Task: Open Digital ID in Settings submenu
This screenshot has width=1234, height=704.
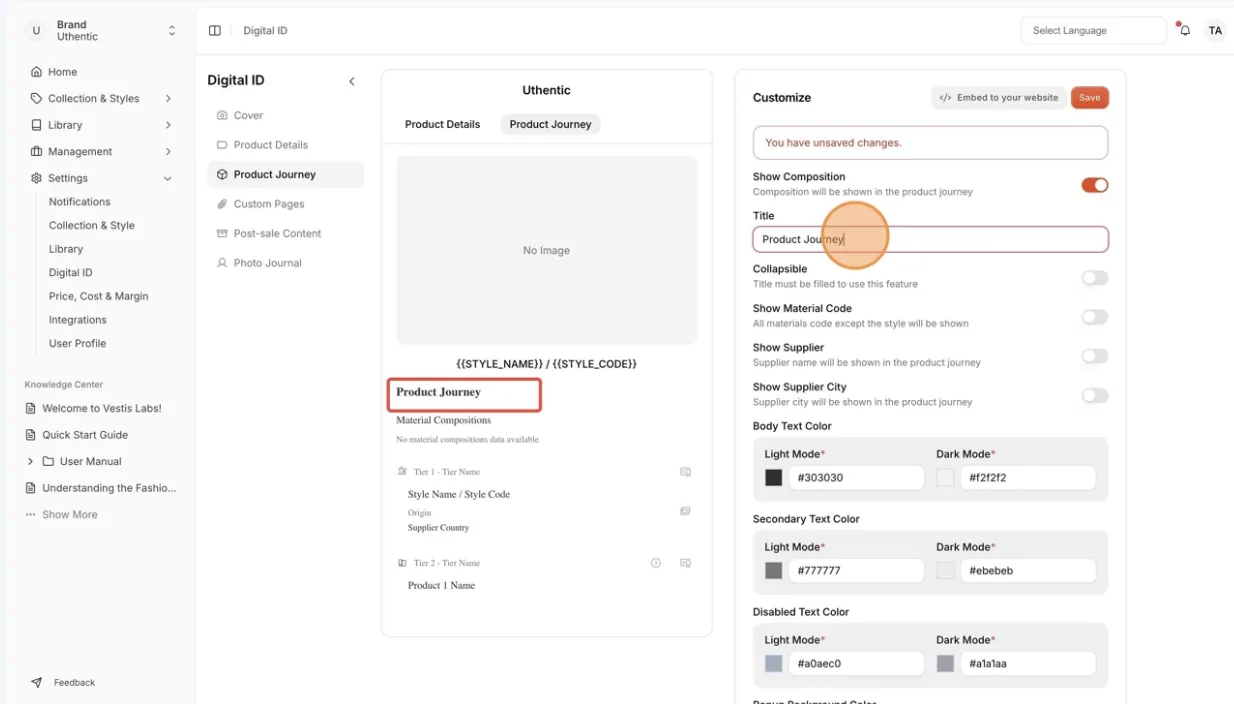Action: tap(71, 272)
